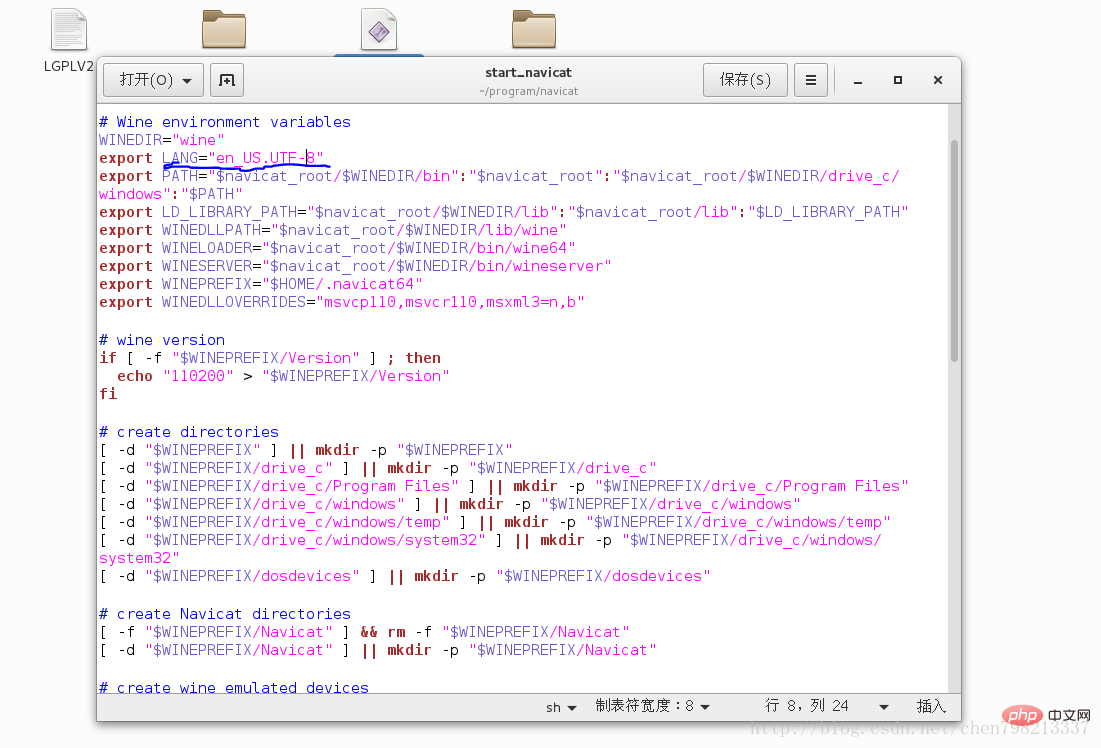The image size is (1101, 748).
Task: Open the rightmost desktop folder icon
Action: tap(534, 29)
